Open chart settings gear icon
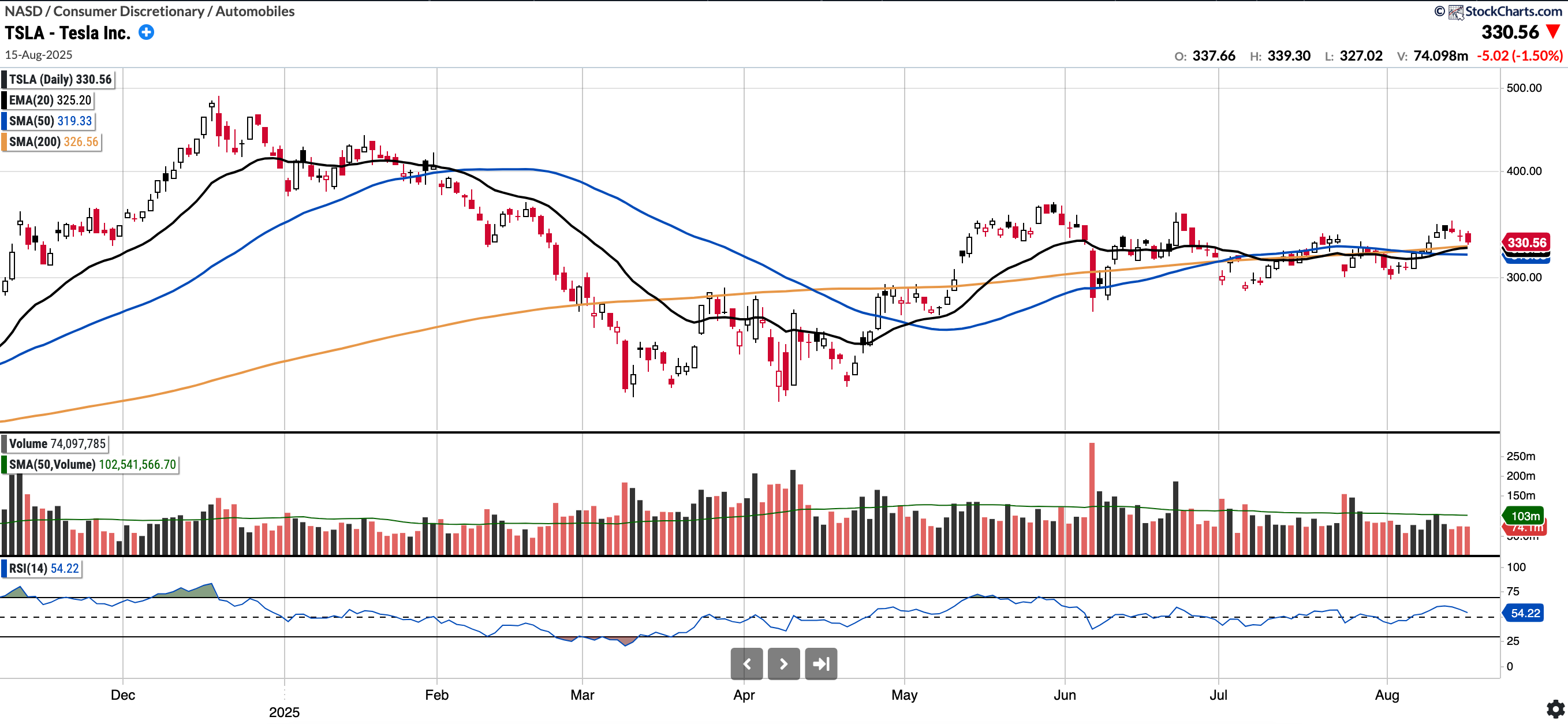The image size is (1568, 724). point(1555,708)
